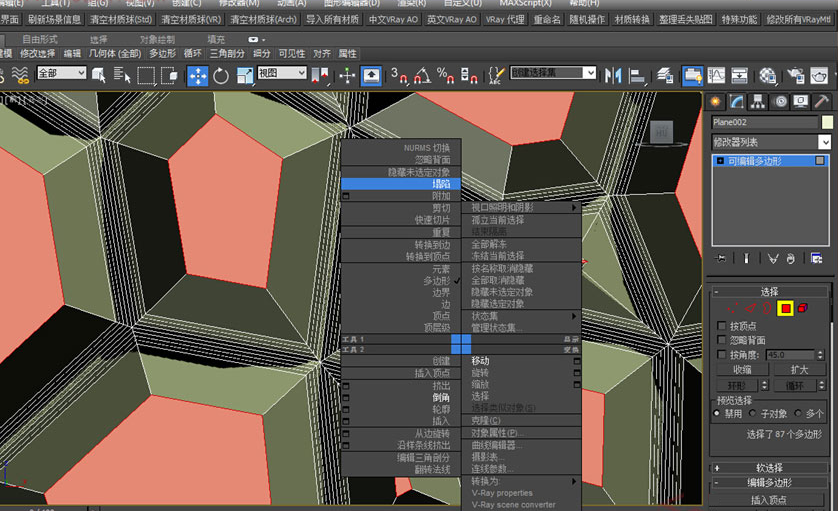Click the Mirror tool icon
The image size is (838, 511).
tap(613, 75)
